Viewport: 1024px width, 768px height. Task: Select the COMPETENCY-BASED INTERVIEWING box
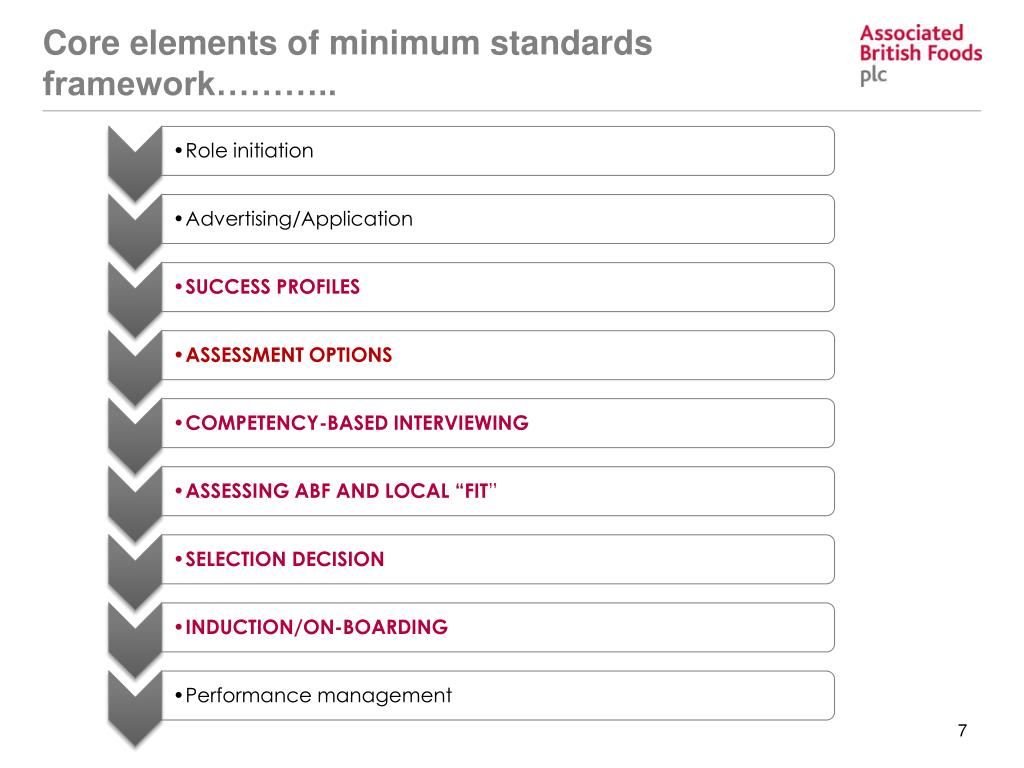point(497,423)
